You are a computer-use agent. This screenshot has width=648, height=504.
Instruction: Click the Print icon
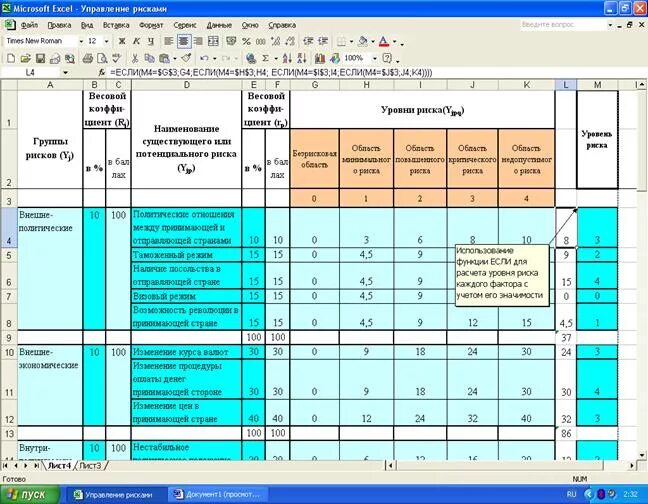click(x=87, y=58)
